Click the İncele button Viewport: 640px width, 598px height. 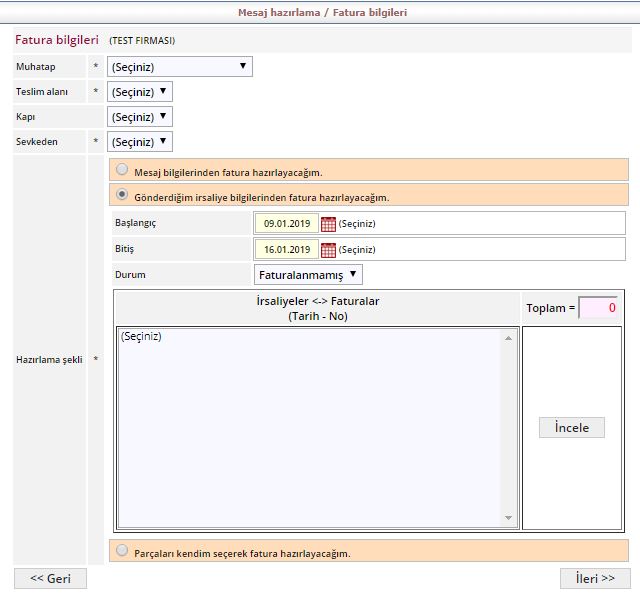(572, 428)
